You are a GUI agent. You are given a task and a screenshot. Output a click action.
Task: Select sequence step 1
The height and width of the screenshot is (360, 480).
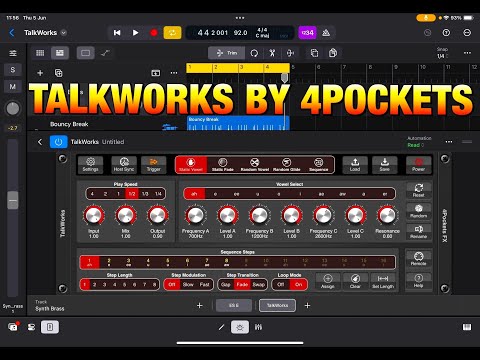tap(89, 262)
